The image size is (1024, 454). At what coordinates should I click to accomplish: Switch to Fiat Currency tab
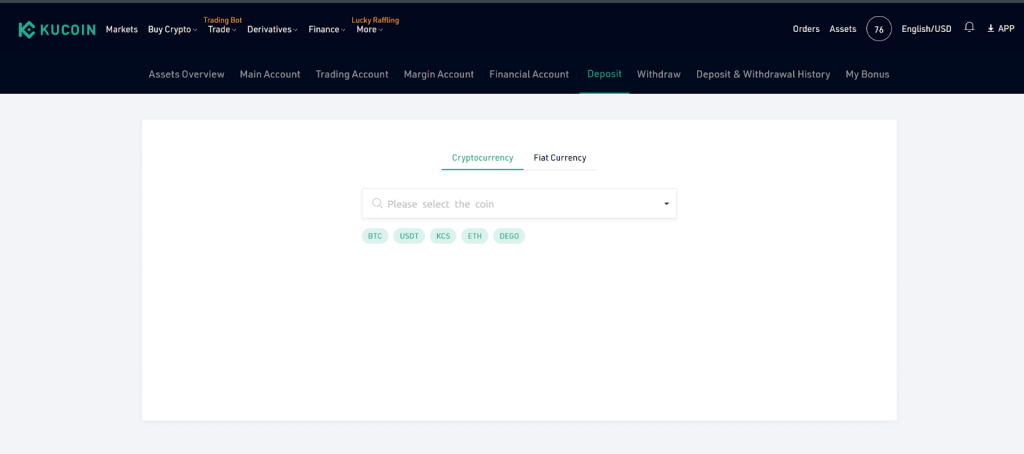[560, 158]
